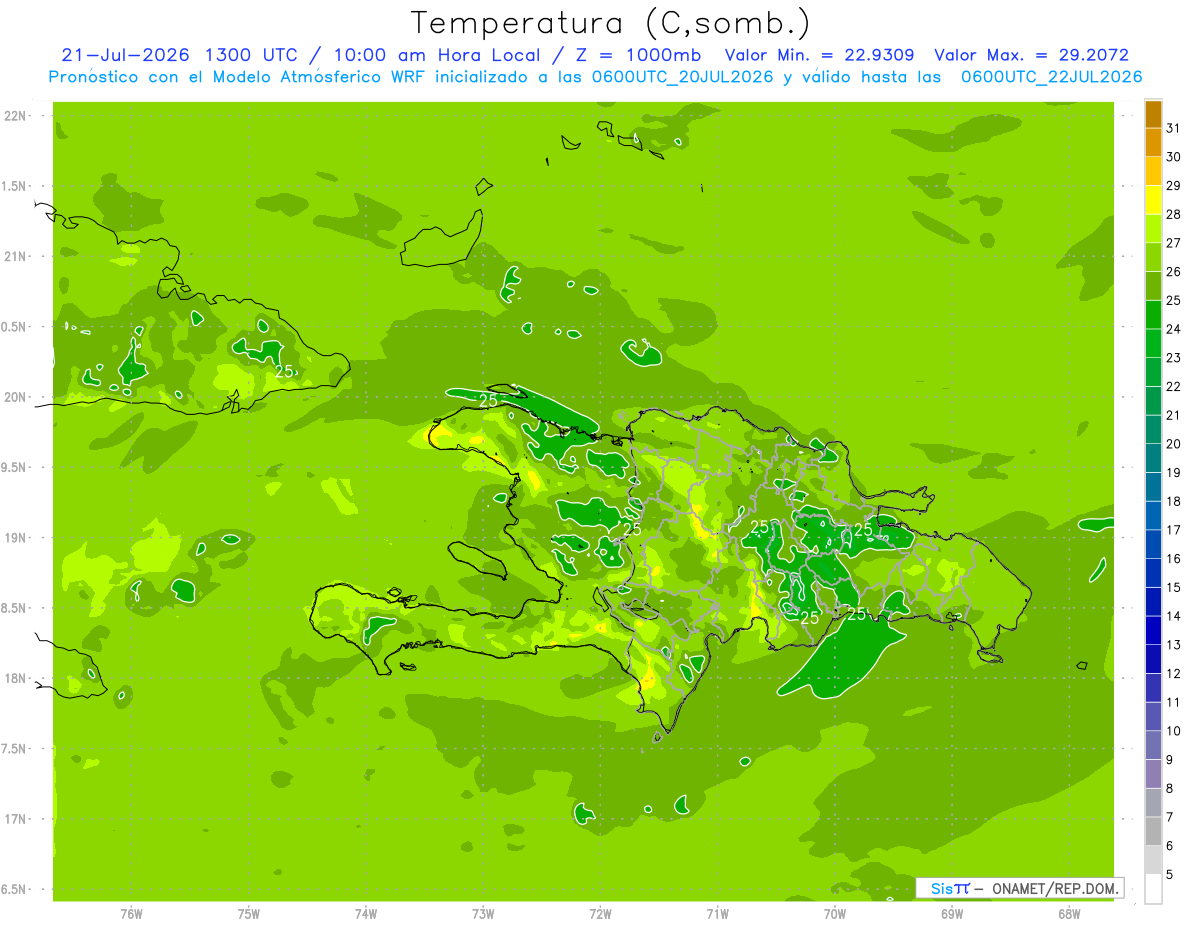Click the yellow legend swatch between 28 and 29

(1153, 200)
